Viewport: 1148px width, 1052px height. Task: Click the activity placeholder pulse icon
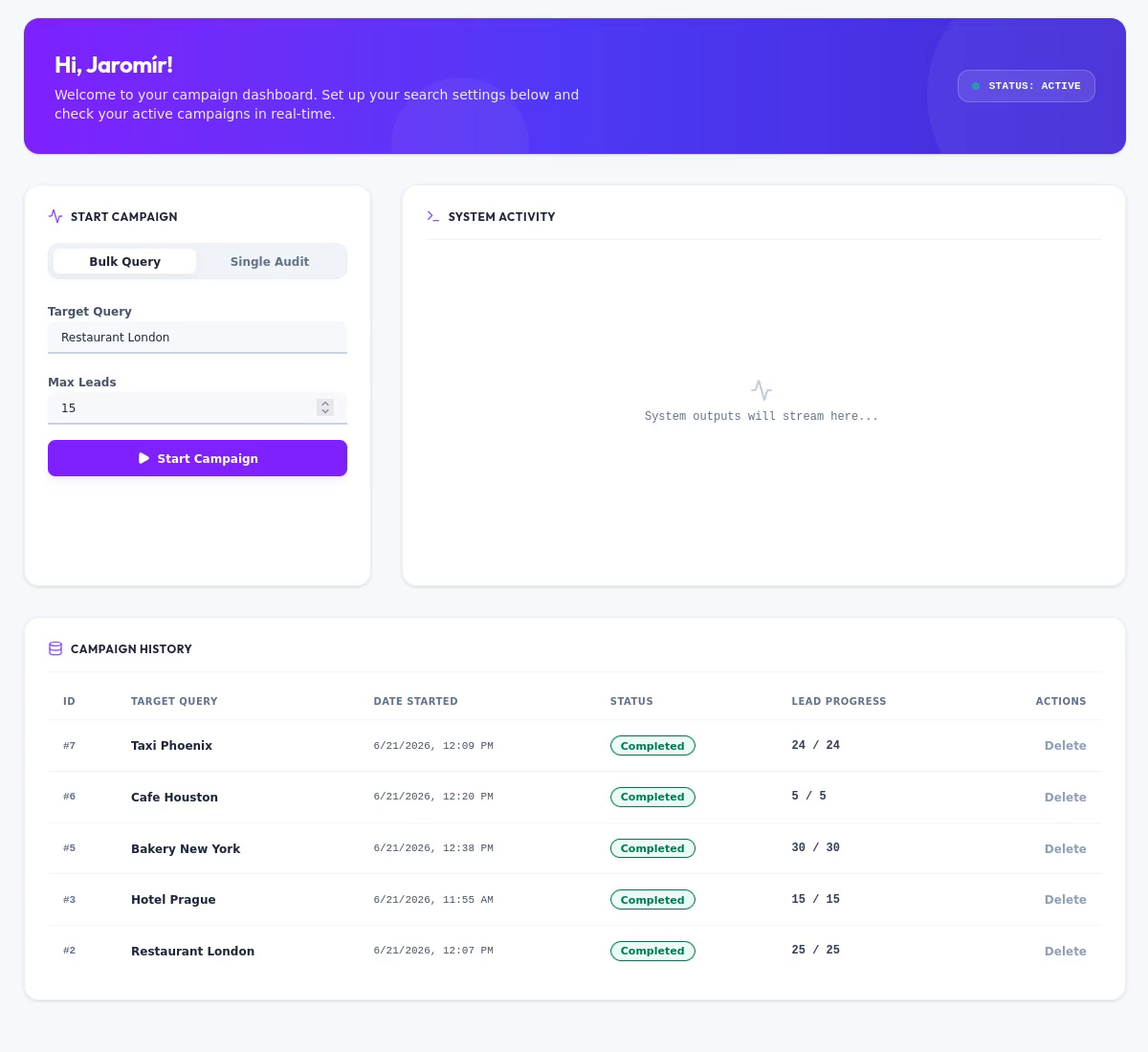[762, 390]
